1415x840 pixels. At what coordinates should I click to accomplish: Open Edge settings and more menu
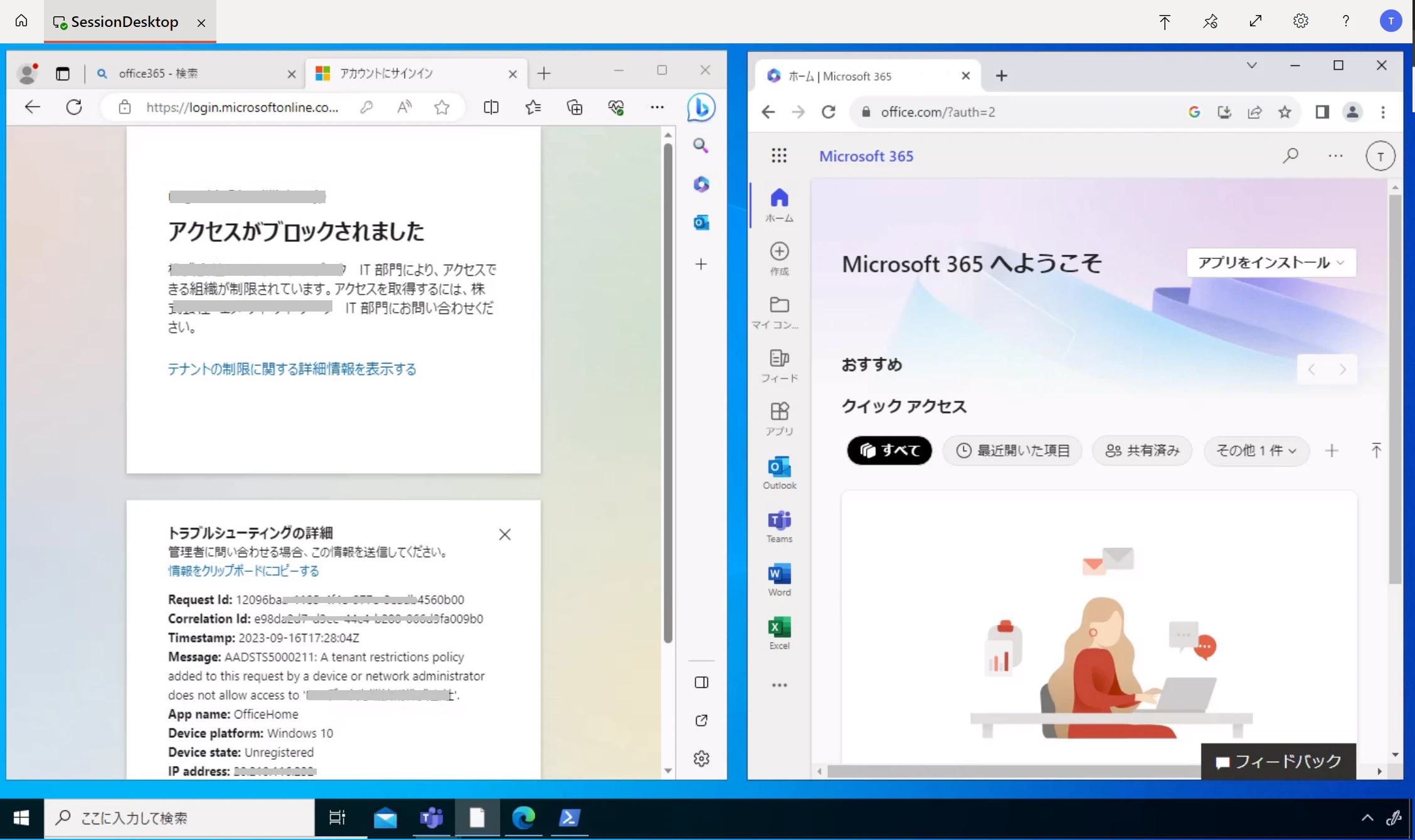click(657, 107)
